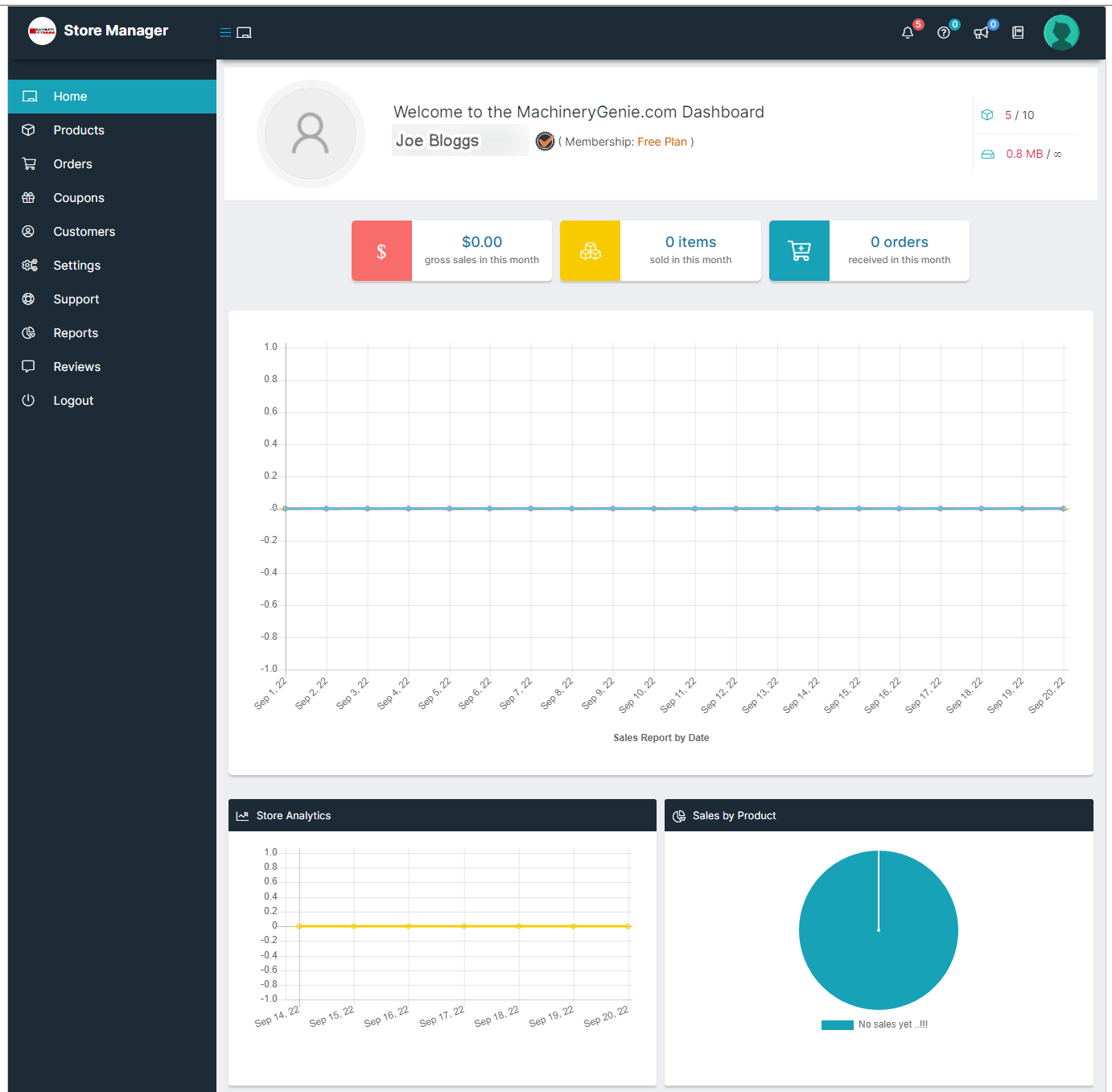Open the knowledge base book icon
Image resolution: width=1112 pixels, height=1092 pixels.
pyautogui.click(x=1018, y=33)
